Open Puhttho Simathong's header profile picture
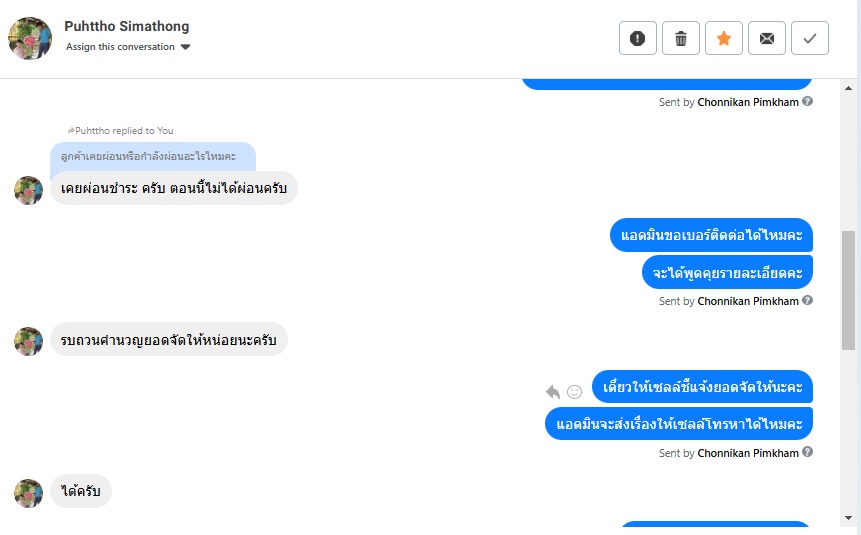 tap(30, 38)
